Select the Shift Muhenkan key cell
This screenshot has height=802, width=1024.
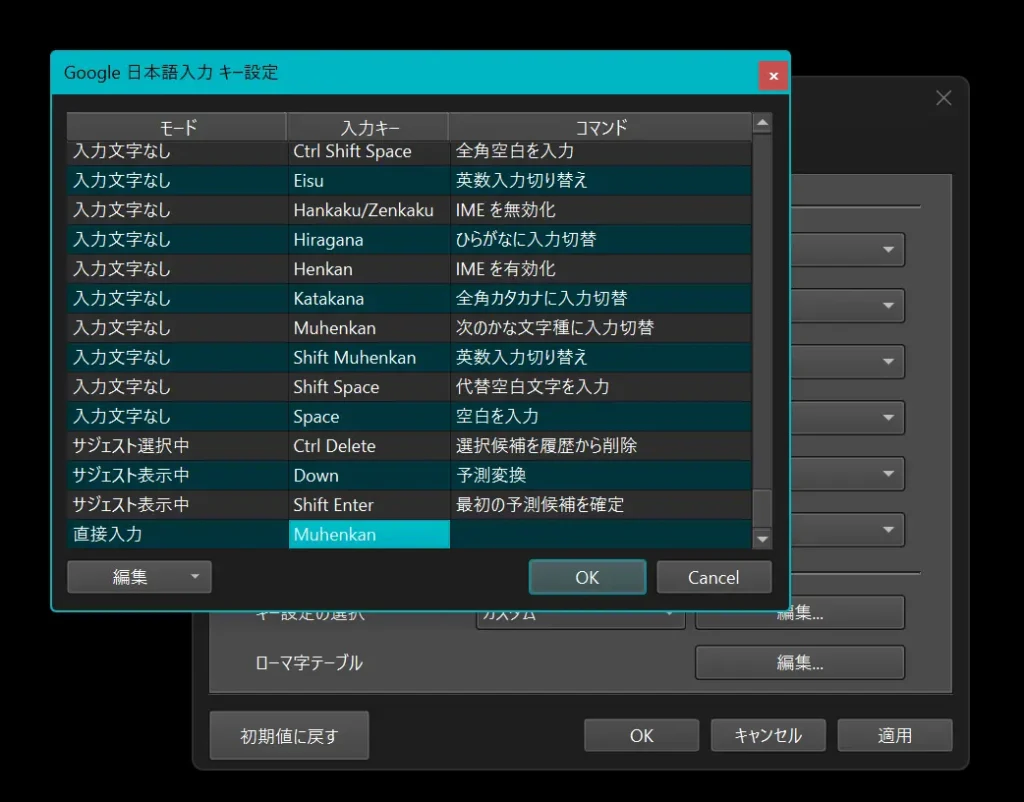pyautogui.click(x=369, y=357)
